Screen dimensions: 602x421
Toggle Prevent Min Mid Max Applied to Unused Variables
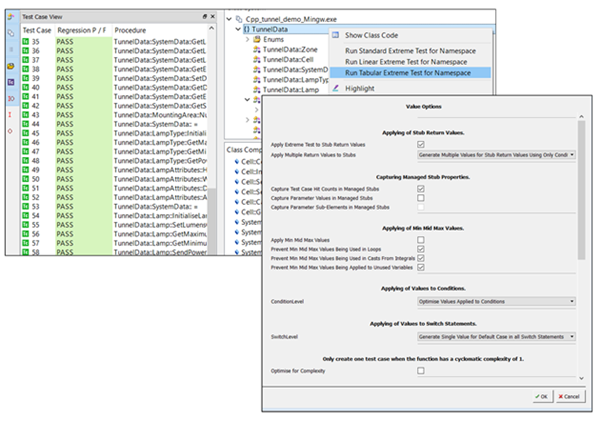click(x=421, y=267)
